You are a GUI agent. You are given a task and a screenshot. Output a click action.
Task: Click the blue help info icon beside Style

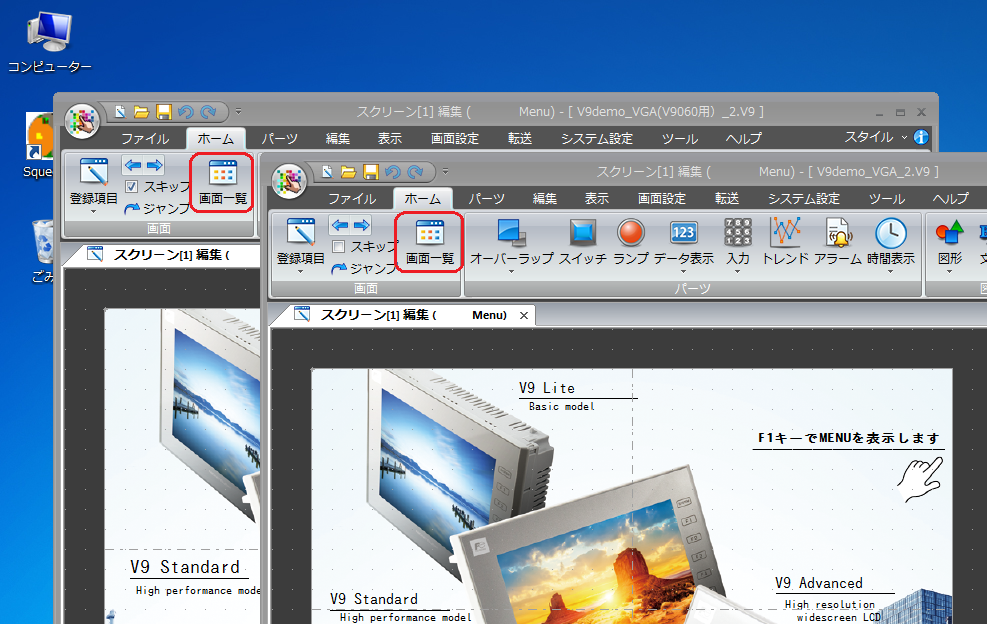pos(920,137)
